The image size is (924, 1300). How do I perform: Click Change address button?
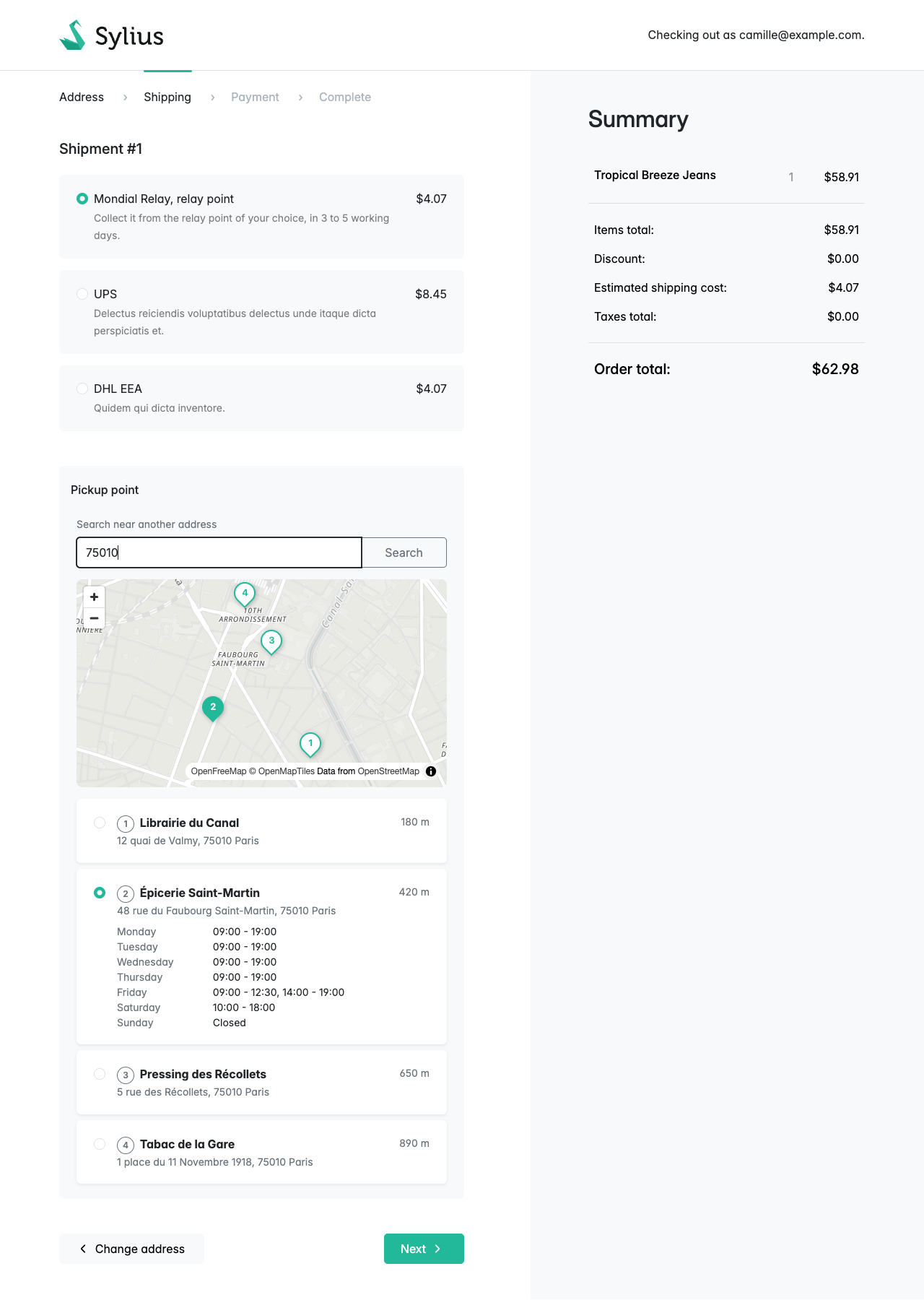coord(131,1249)
